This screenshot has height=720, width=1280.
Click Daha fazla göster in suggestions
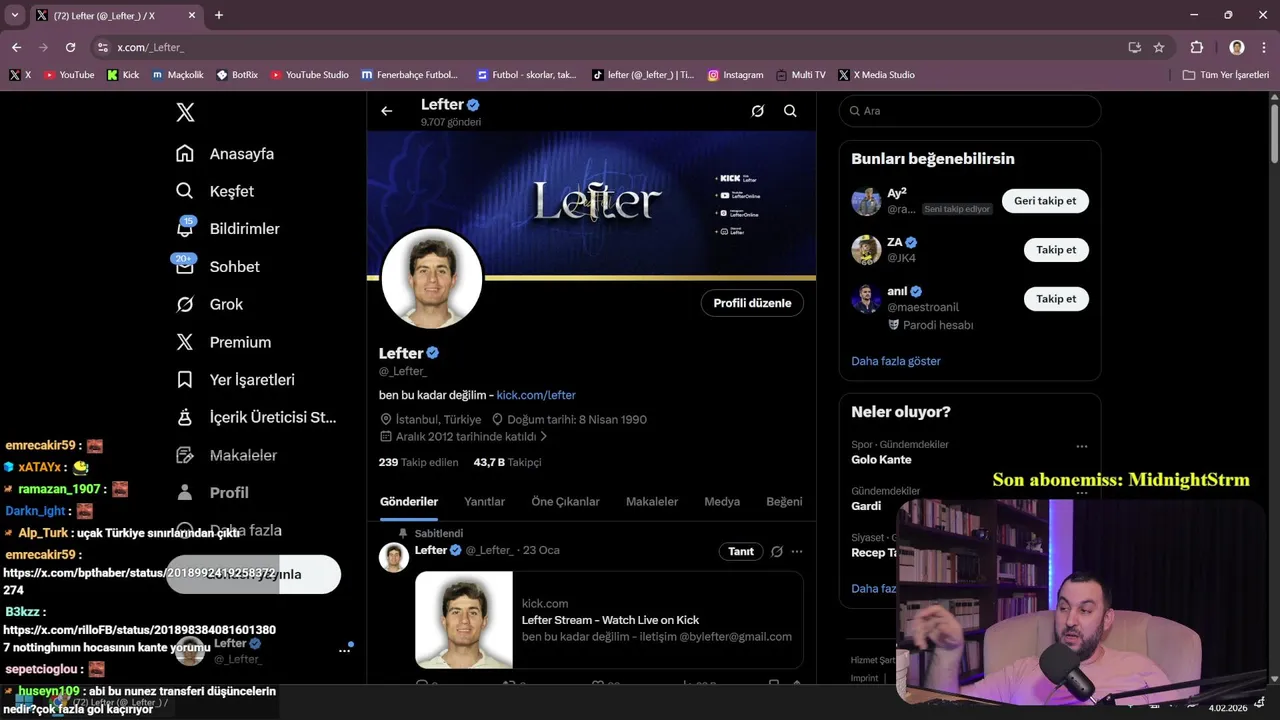click(x=896, y=361)
